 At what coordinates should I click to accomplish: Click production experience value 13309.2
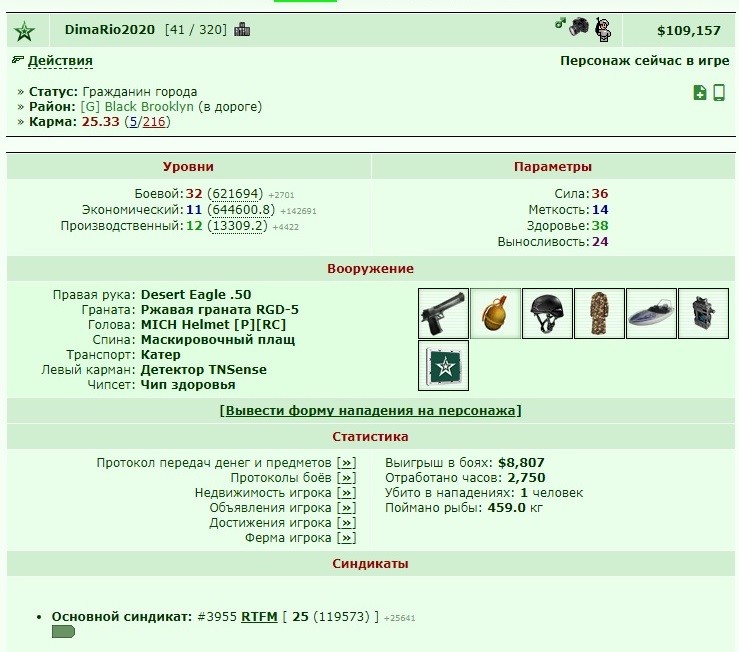coord(237,226)
